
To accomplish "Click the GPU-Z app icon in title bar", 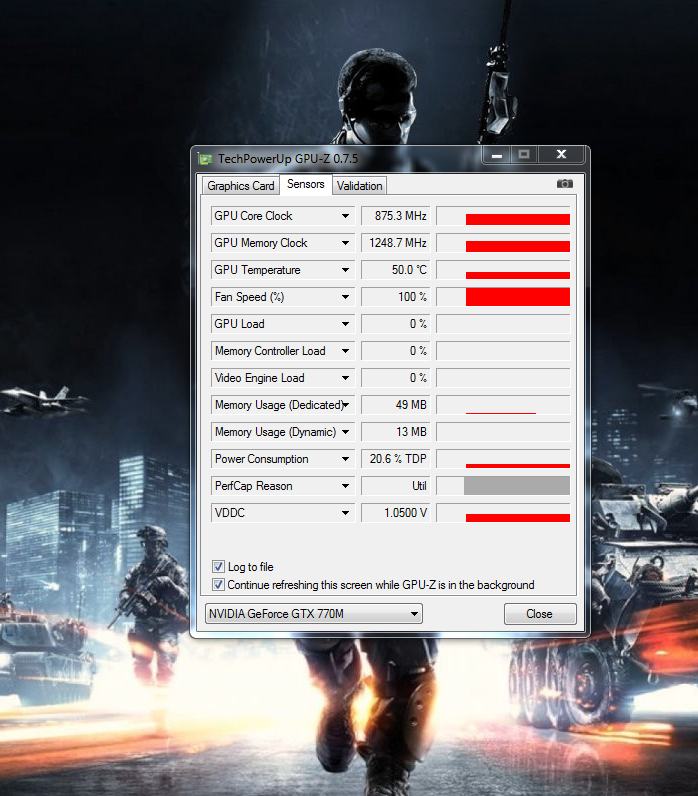I will pyautogui.click(x=205, y=159).
